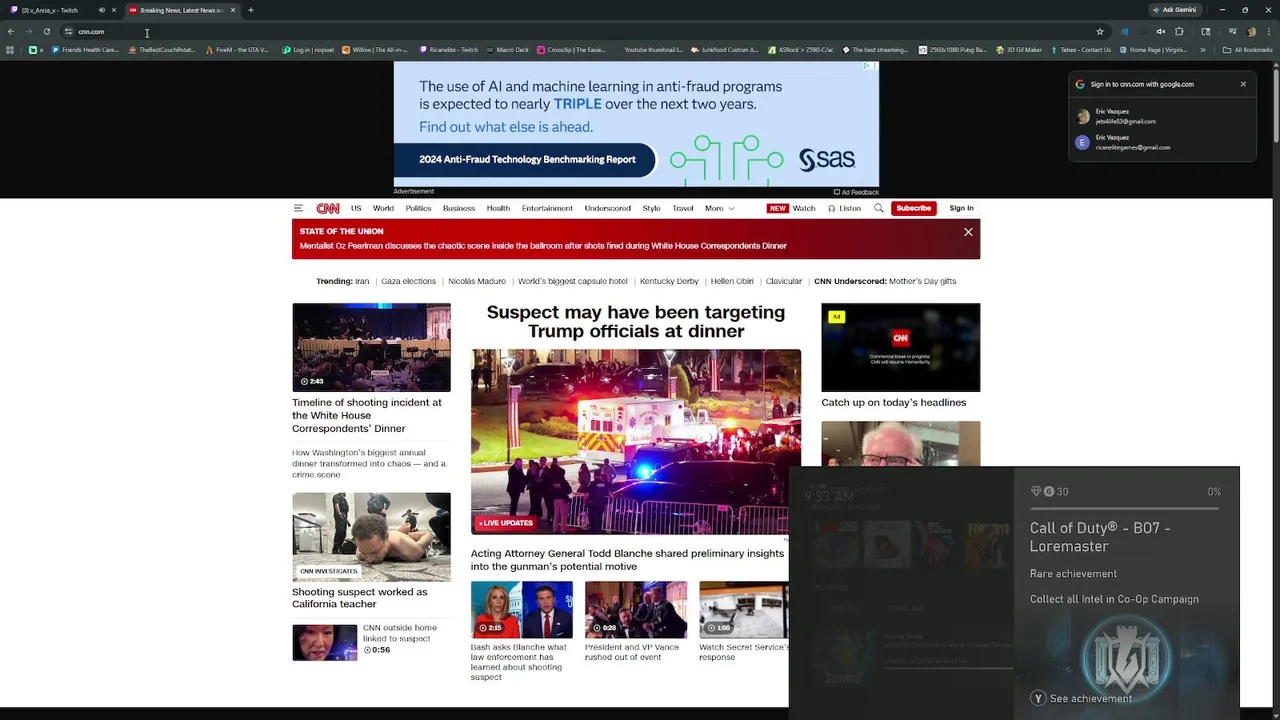The width and height of the screenshot is (1280, 720).
Task: Open the Travel section
Action: click(x=683, y=208)
